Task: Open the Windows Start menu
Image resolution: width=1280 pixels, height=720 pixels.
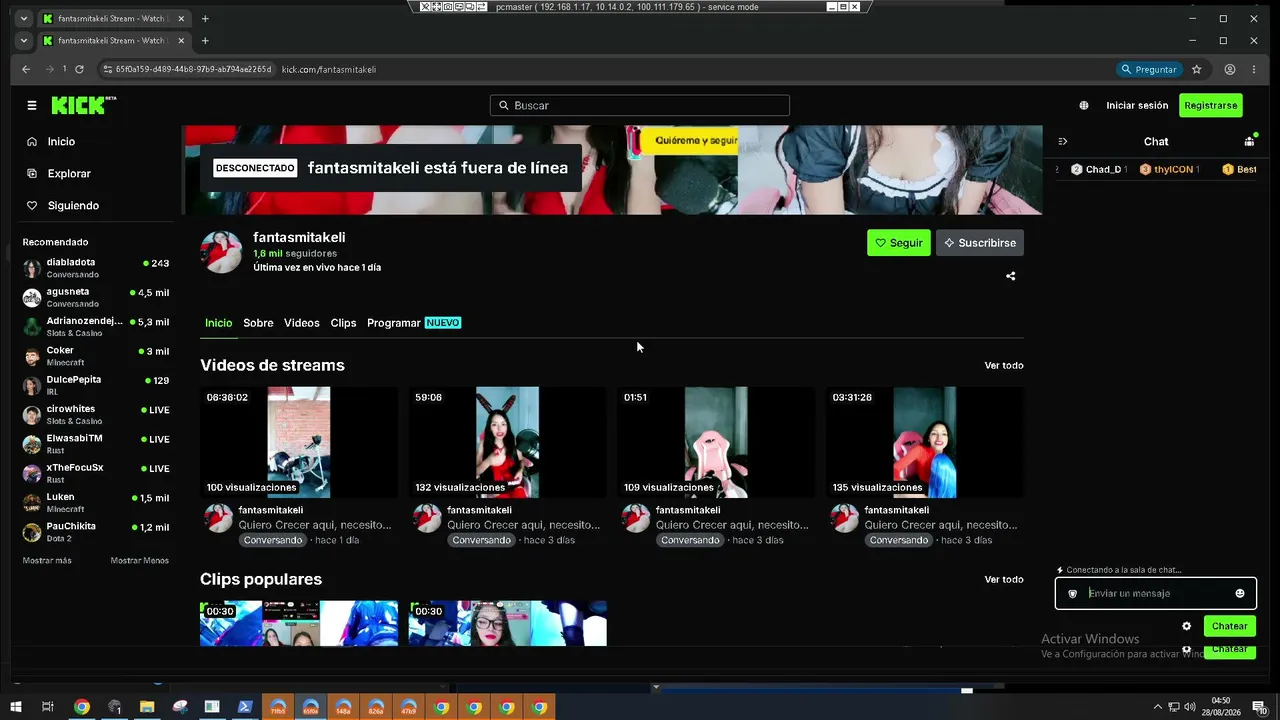Action: pyautogui.click(x=16, y=707)
